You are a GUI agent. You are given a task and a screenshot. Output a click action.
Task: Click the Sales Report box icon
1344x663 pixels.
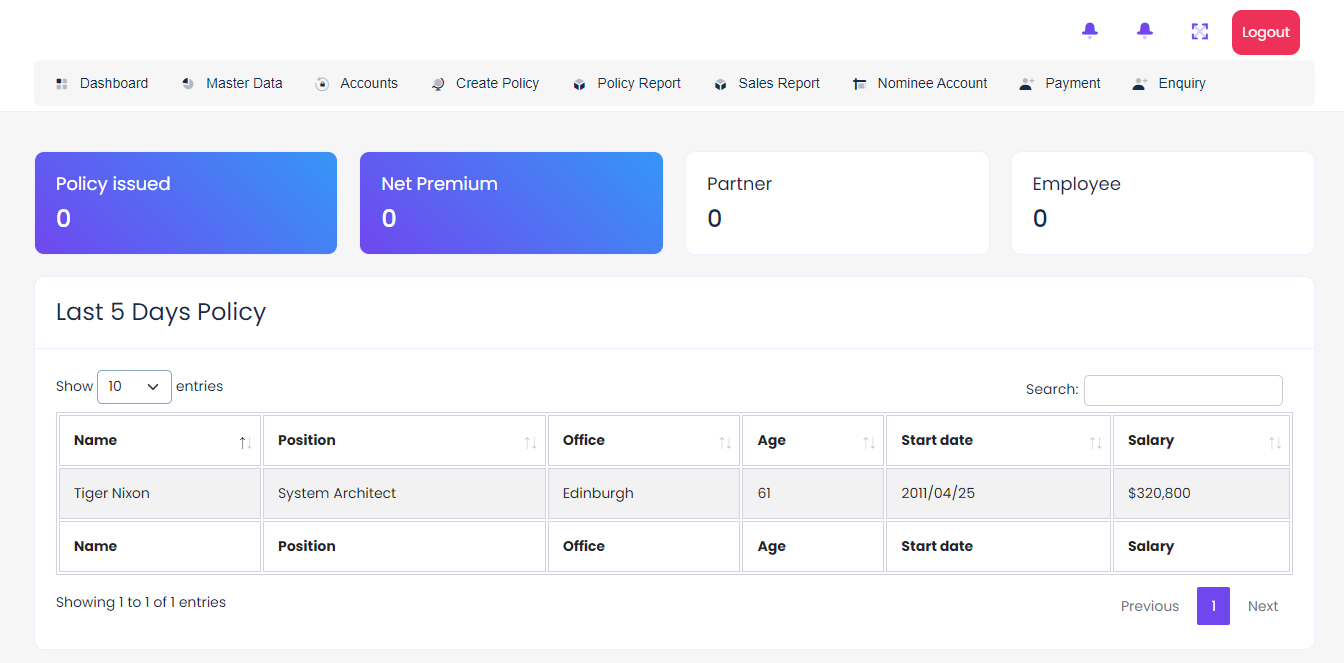(720, 84)
